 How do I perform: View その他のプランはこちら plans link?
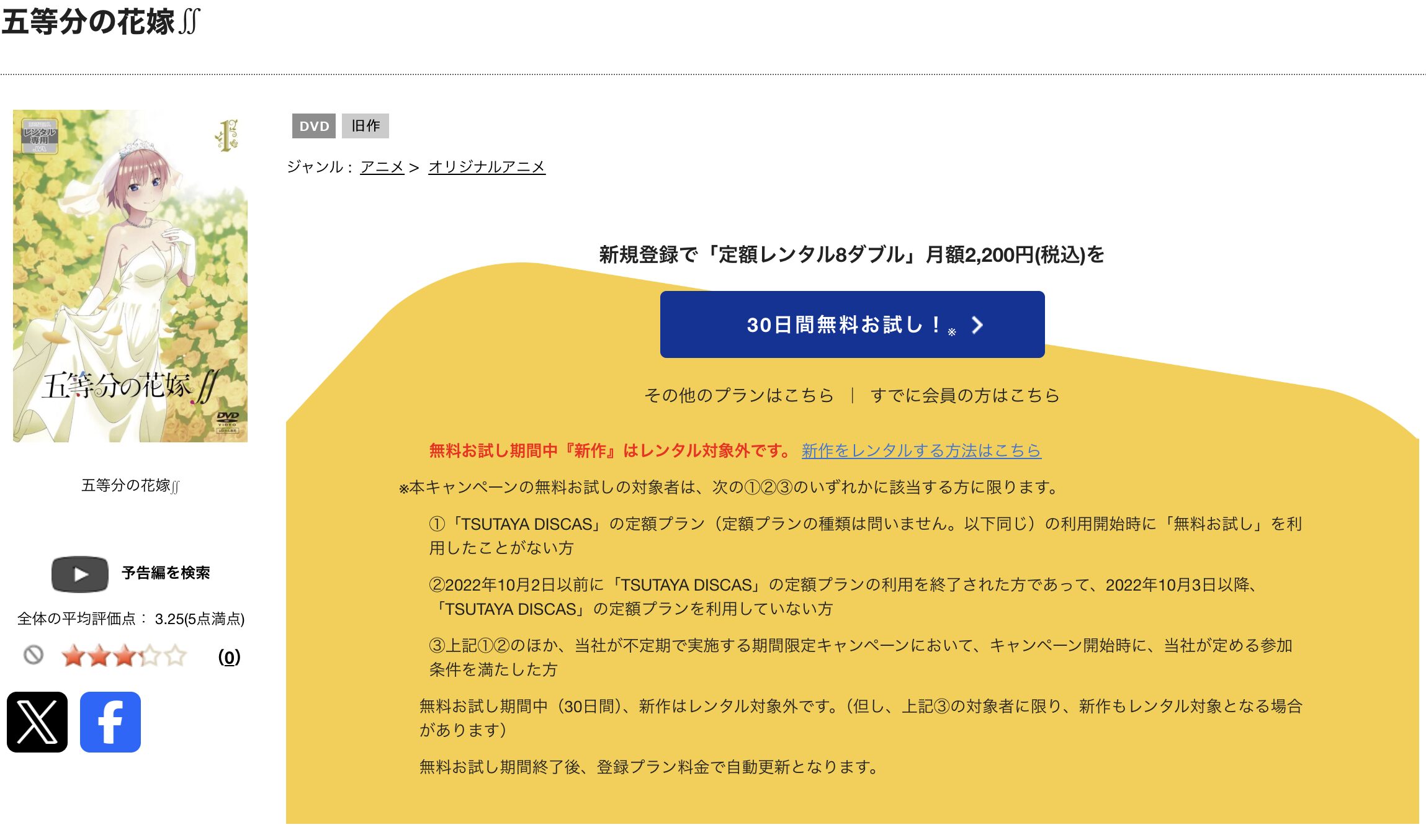tap(739, 395)
